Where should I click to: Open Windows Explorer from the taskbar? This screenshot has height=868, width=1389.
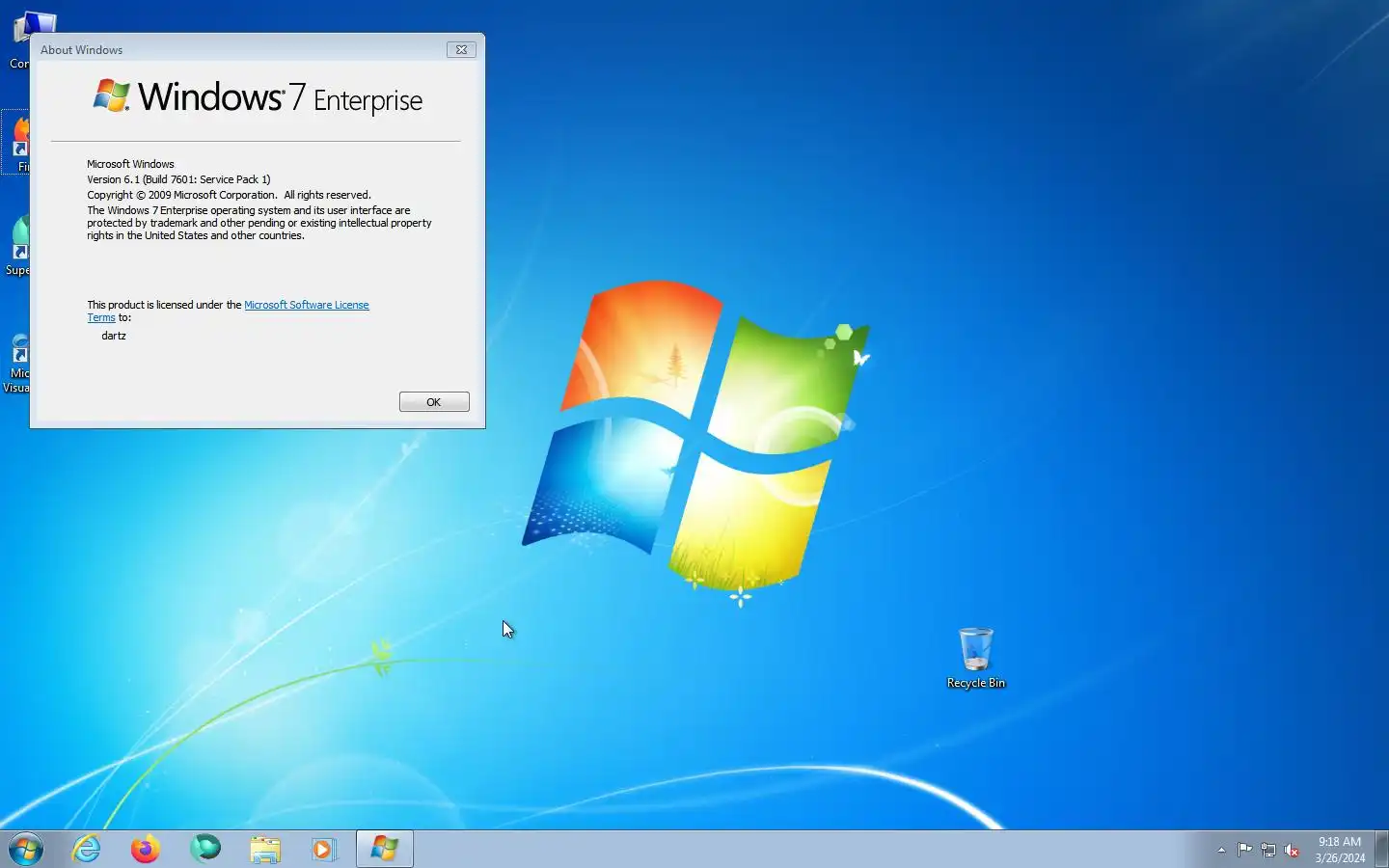click(265, 849)
